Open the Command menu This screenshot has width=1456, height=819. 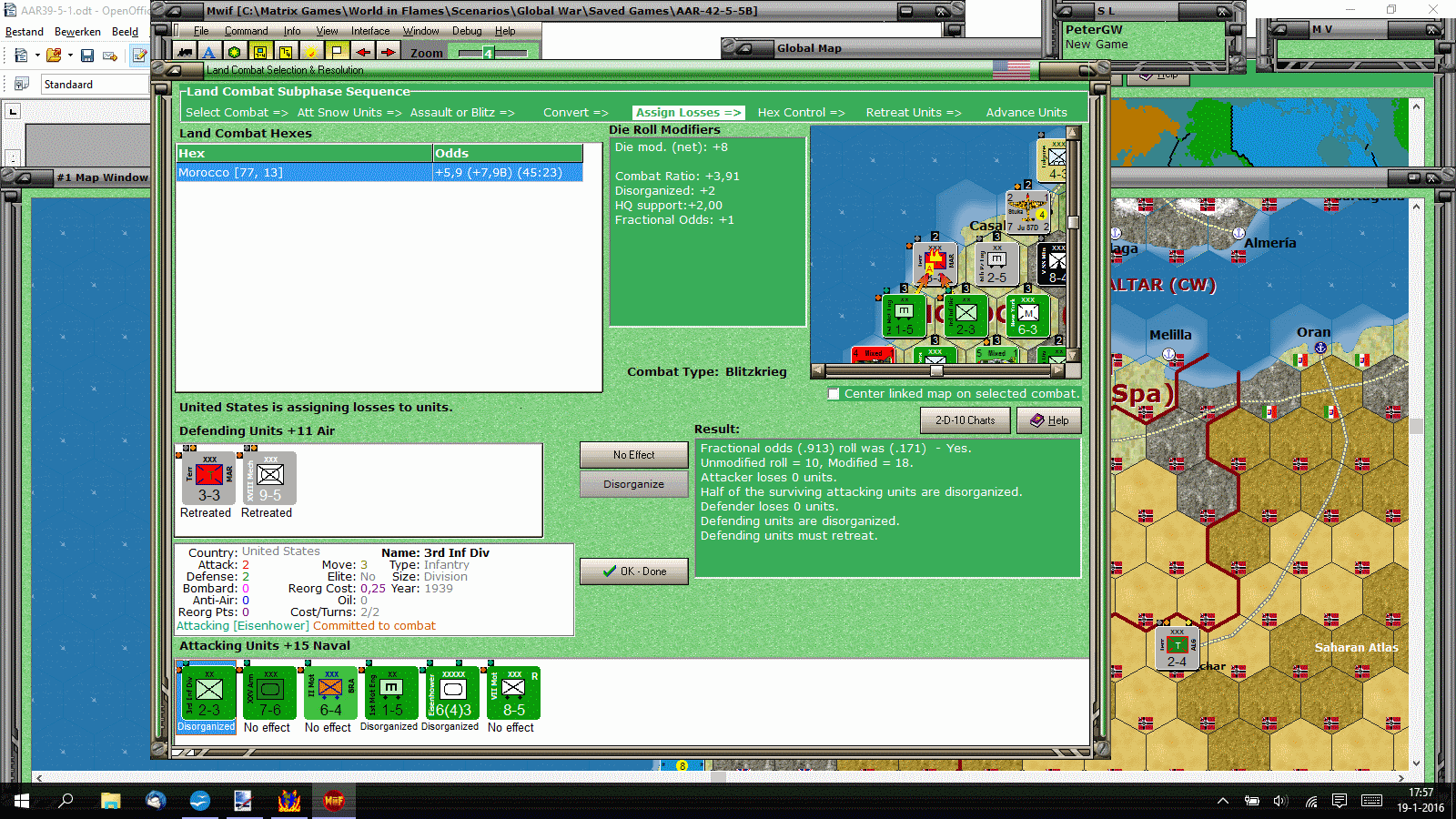coord(246,31)
